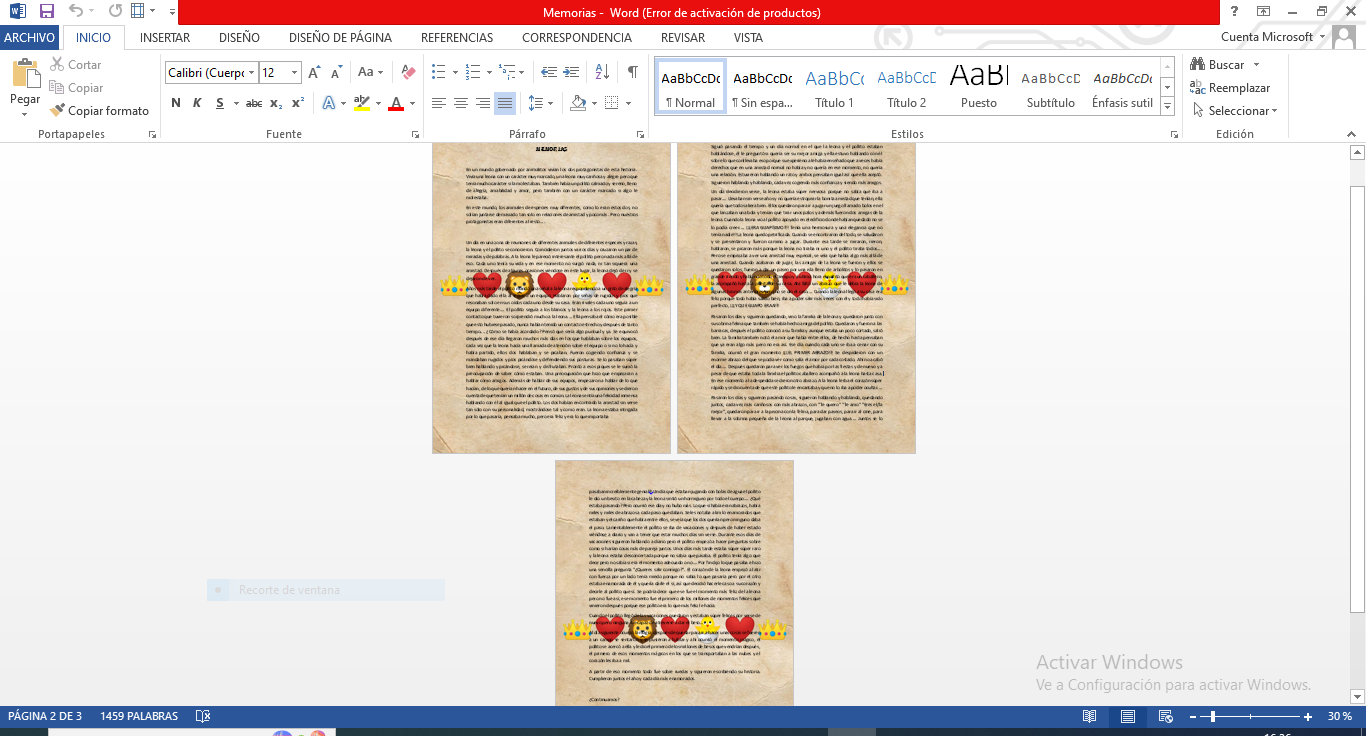1366x736 pixels.
Task: Expand the Seleccionar dropdown
Action: click(1243, 111)
